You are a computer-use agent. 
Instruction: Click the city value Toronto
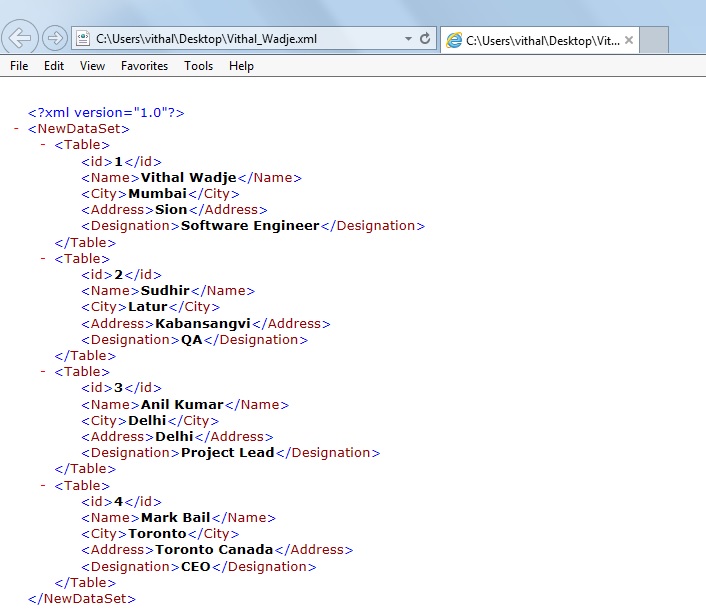coord(157,534)
